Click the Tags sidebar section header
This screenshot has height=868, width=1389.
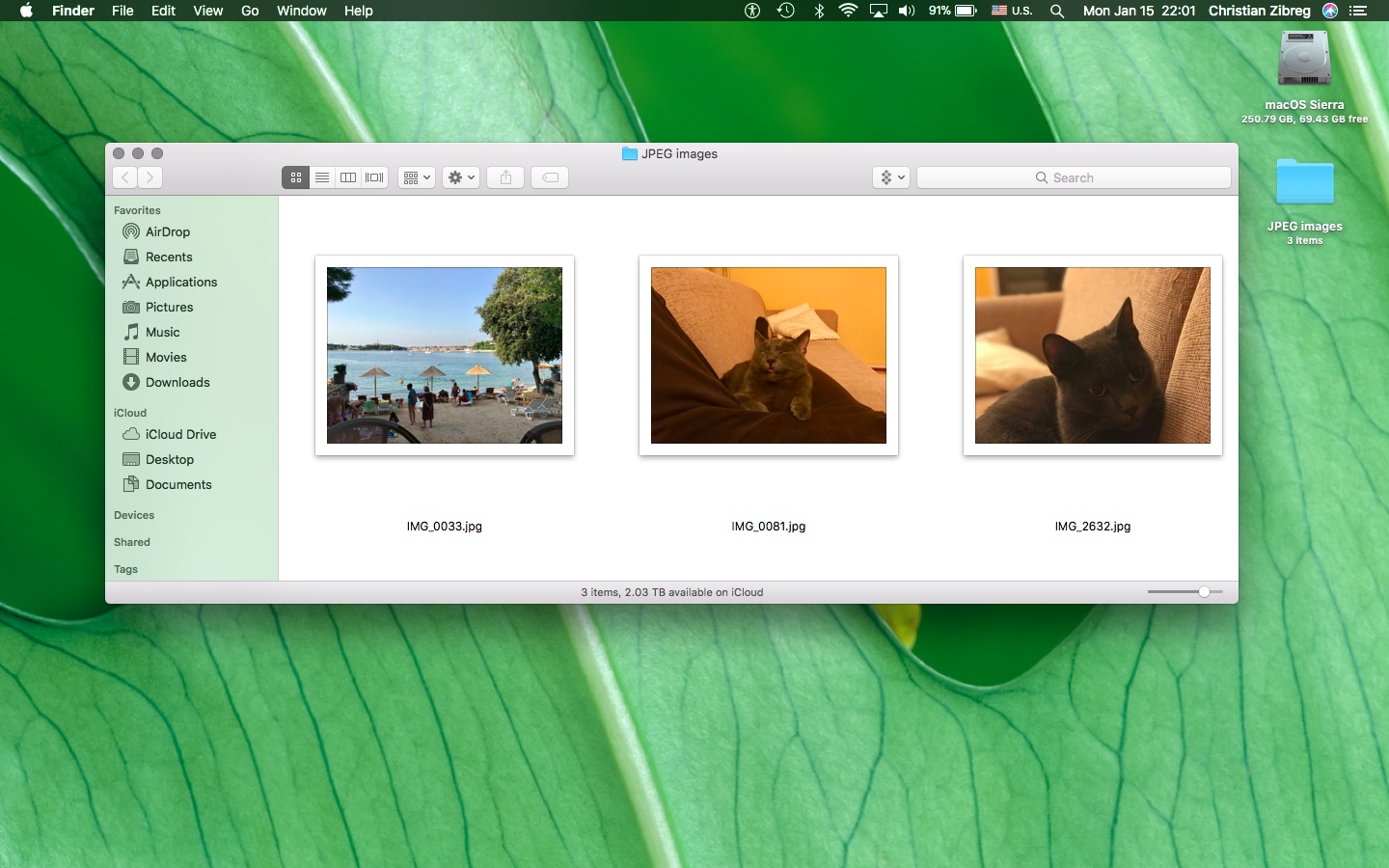(125, 569)
